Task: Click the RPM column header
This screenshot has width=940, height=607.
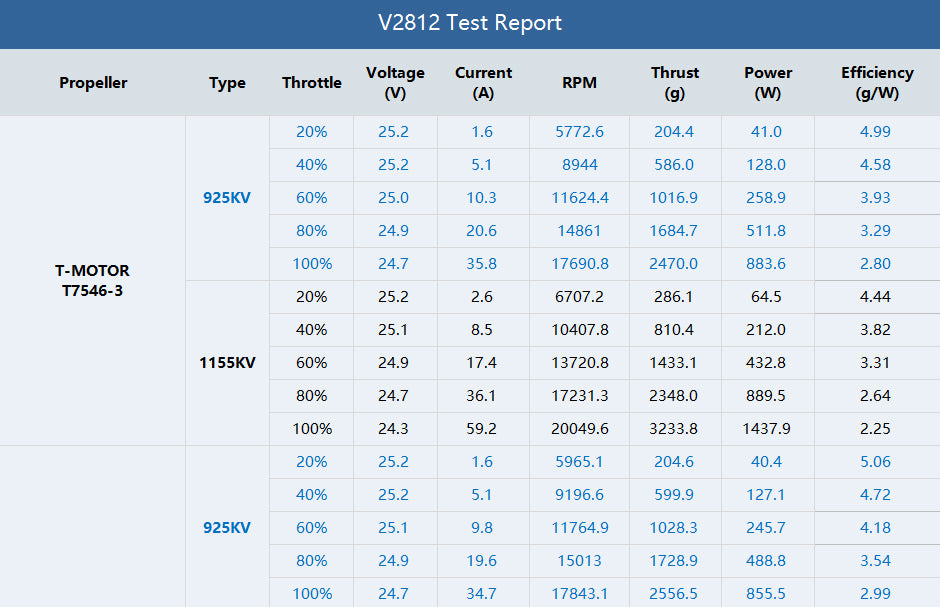Action: (579, 83)
